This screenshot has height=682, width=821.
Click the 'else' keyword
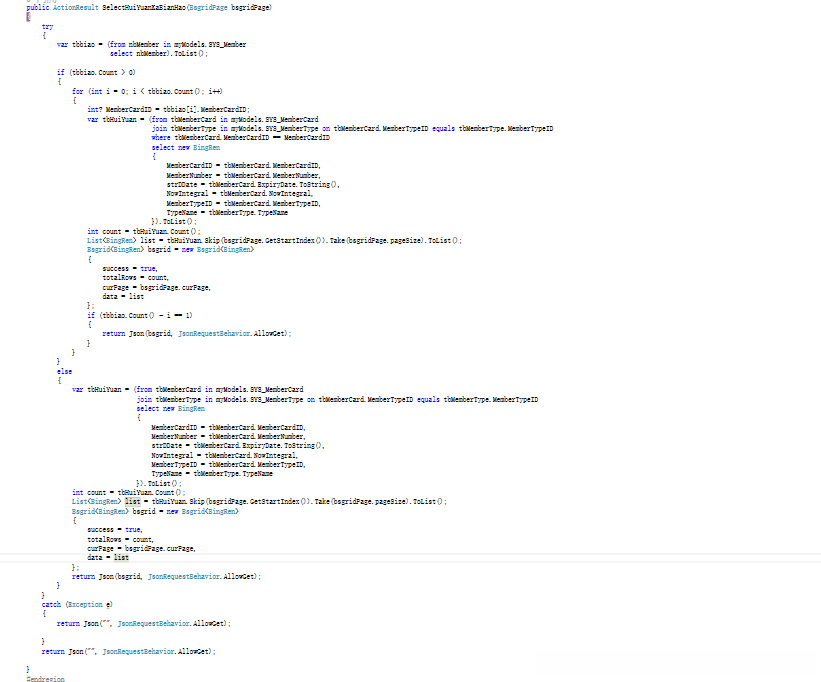[x=64, y=372]
